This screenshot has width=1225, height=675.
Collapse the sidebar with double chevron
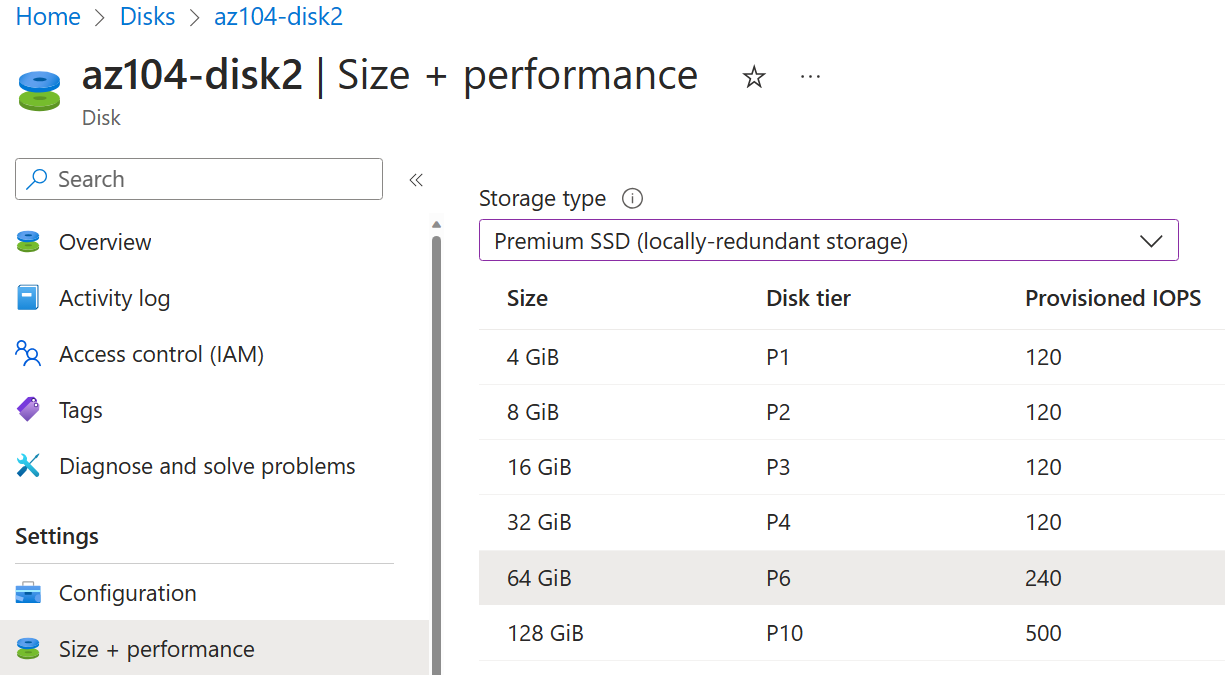click(x=416, y=180)
